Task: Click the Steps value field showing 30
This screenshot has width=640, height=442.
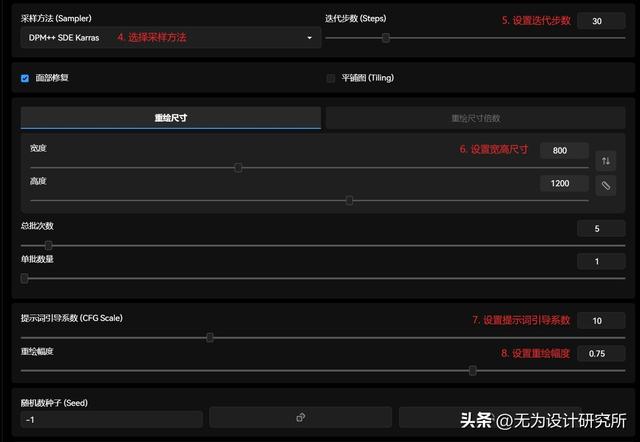Action: click(x=601, y=21)
